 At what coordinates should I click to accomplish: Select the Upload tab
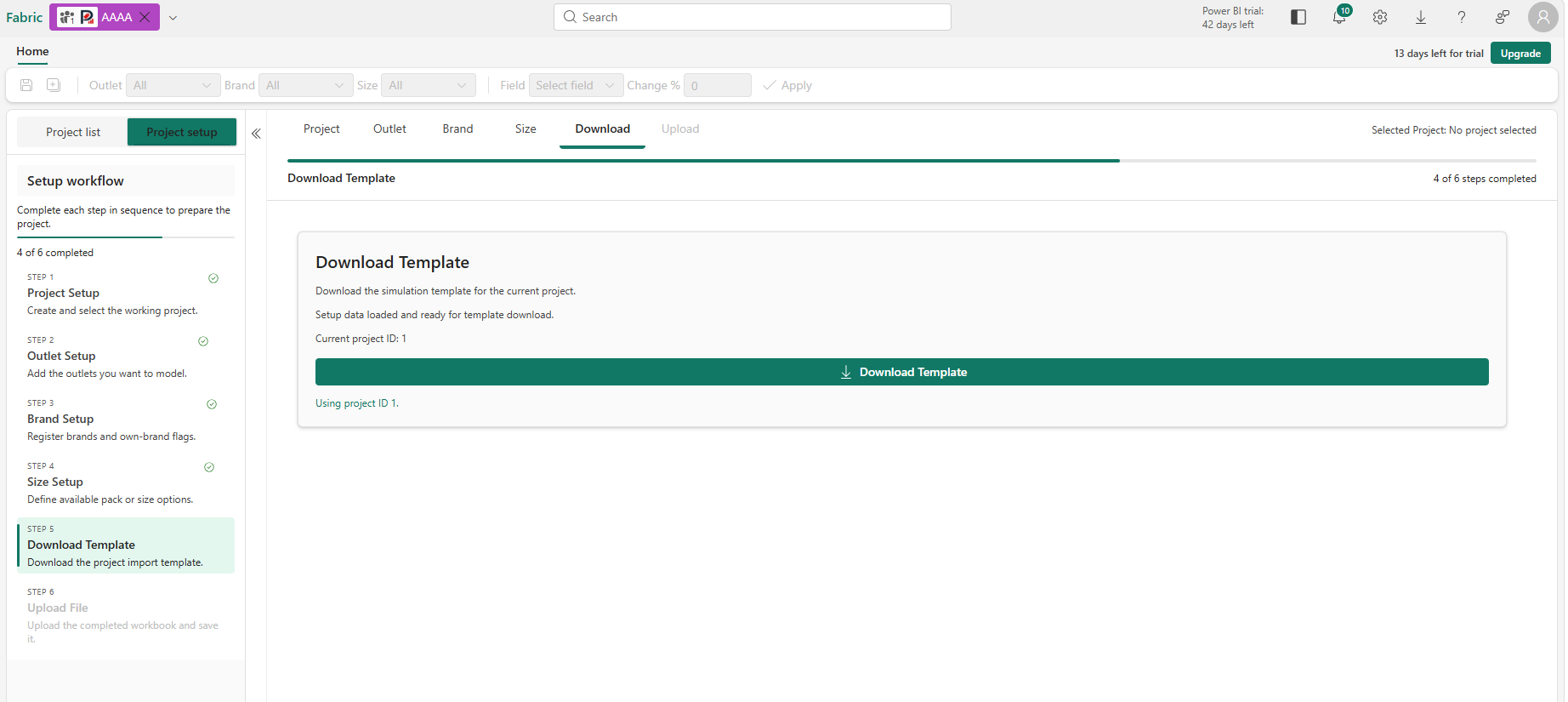tap(680, 128)
